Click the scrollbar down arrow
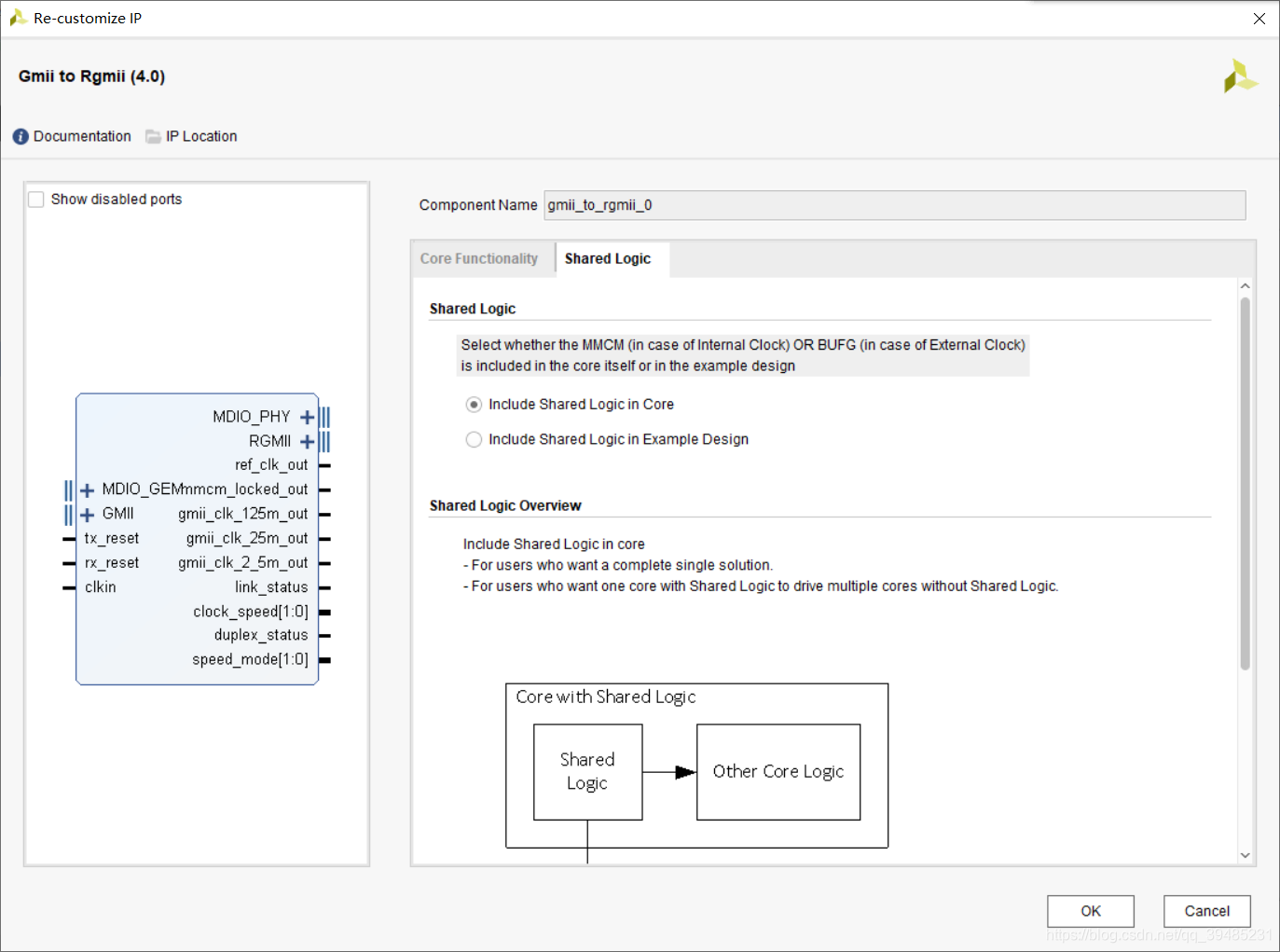This screenshot has height=952, width=1280. coord(1245,855)
